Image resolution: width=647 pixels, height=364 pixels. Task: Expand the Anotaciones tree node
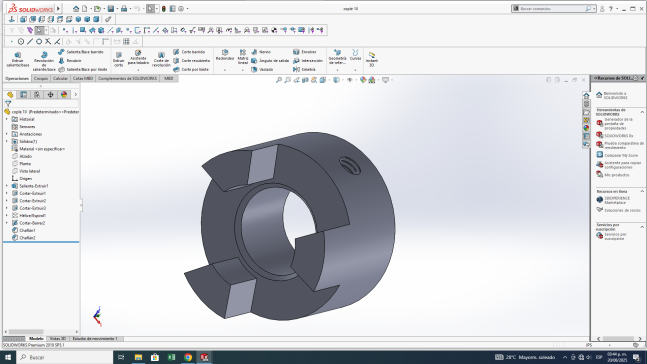[x=7, y=134]
